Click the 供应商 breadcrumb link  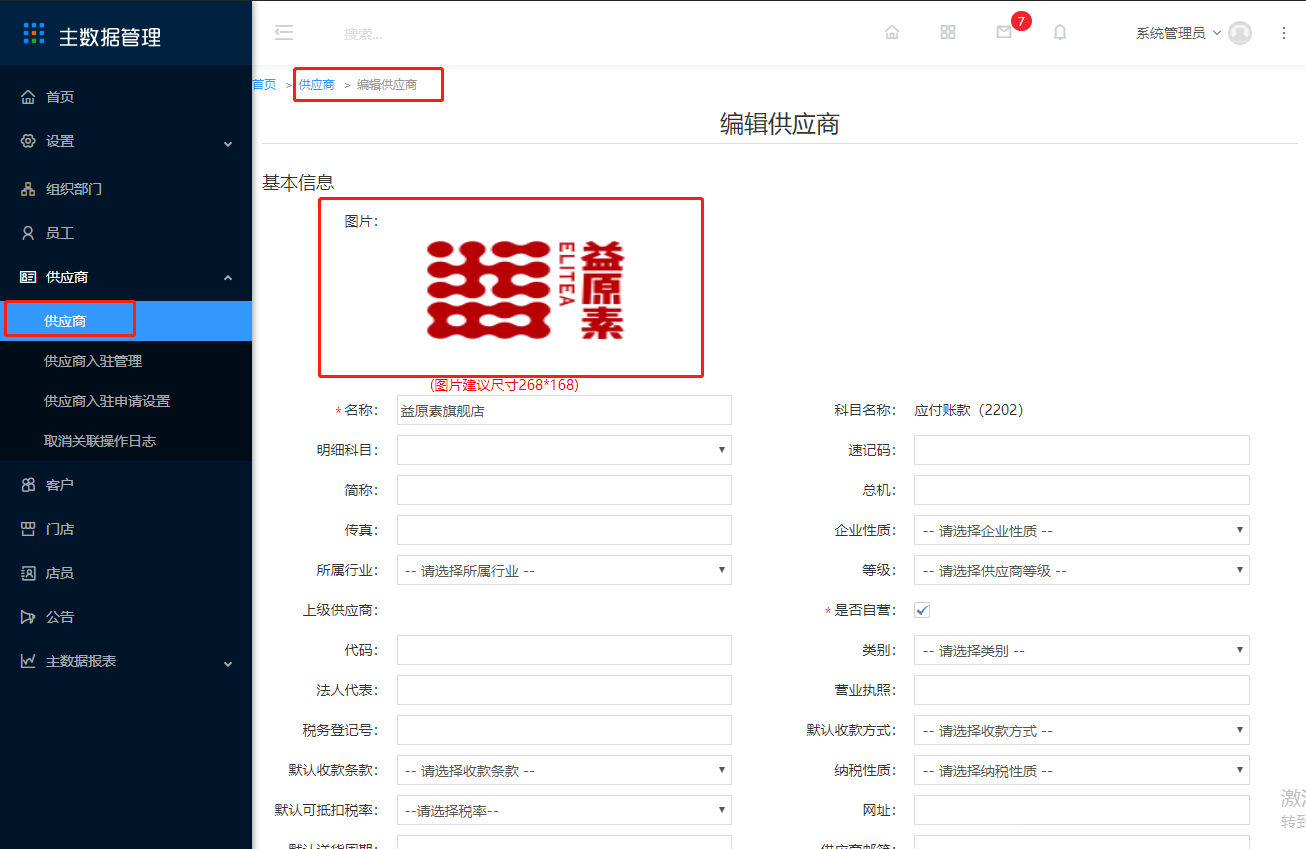[x=317, y=85]
